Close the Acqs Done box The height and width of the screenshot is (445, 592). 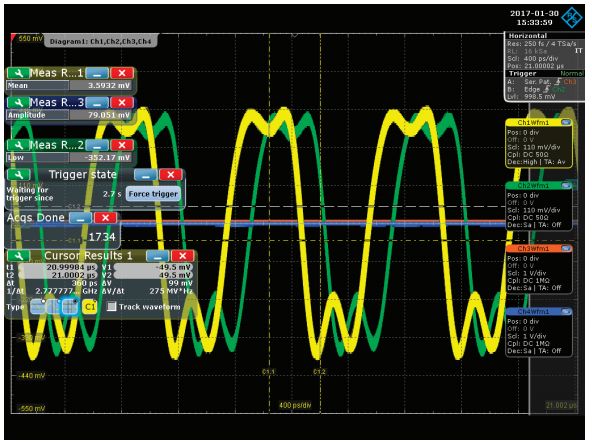pyautogui.click(x=105, y=218)
